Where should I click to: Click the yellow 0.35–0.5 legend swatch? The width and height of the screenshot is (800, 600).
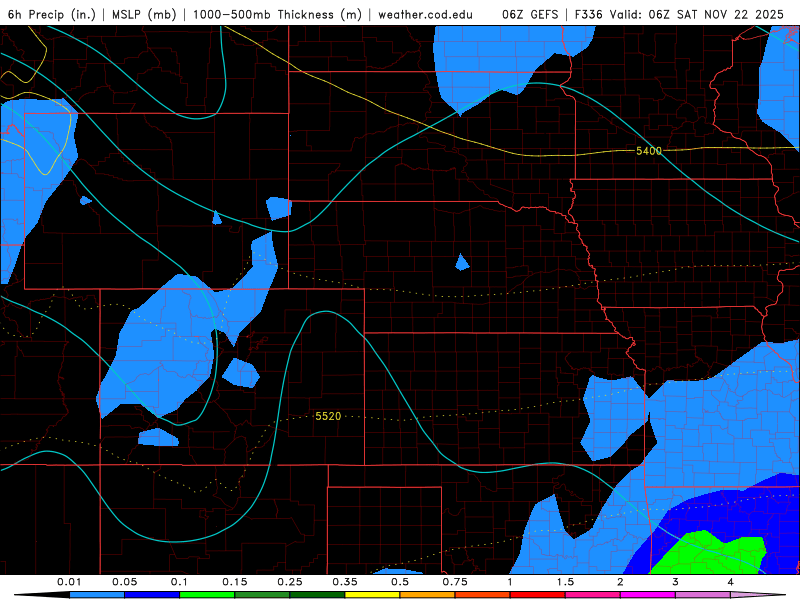[372, 595]
